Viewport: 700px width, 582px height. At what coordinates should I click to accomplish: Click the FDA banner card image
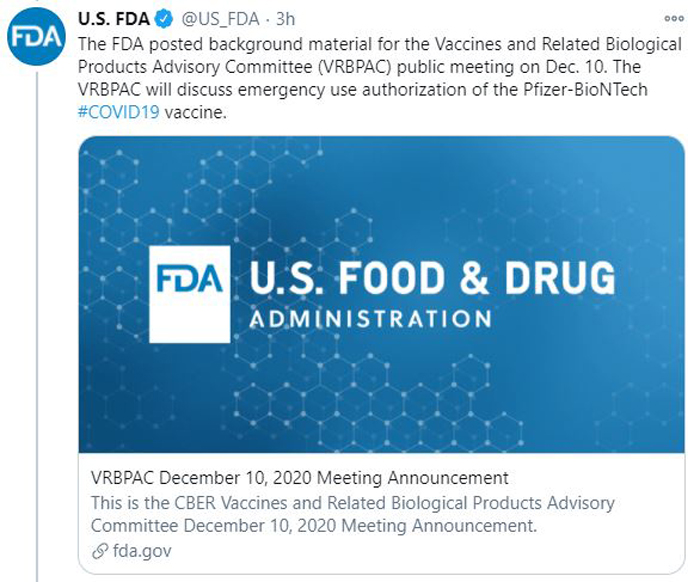(x=381, y=295)
